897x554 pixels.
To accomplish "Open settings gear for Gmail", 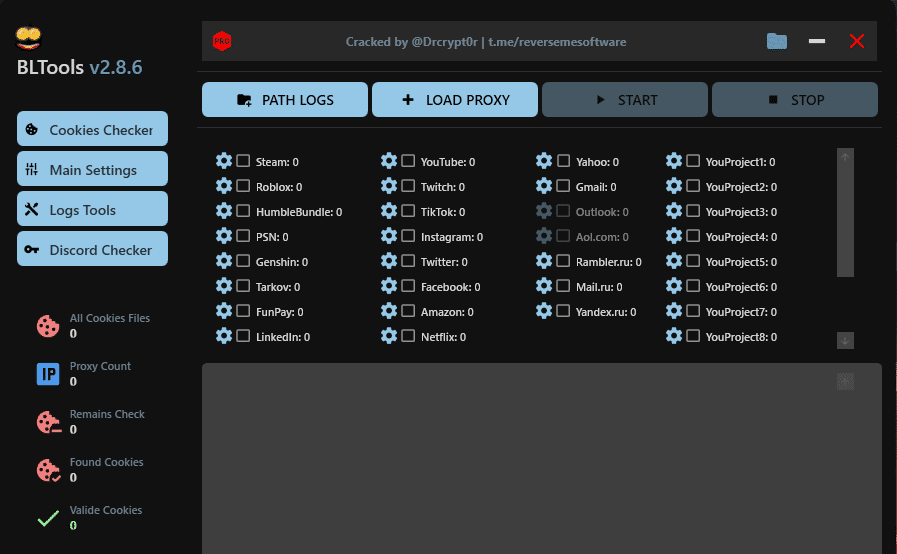I will click(x=544, y=186).
